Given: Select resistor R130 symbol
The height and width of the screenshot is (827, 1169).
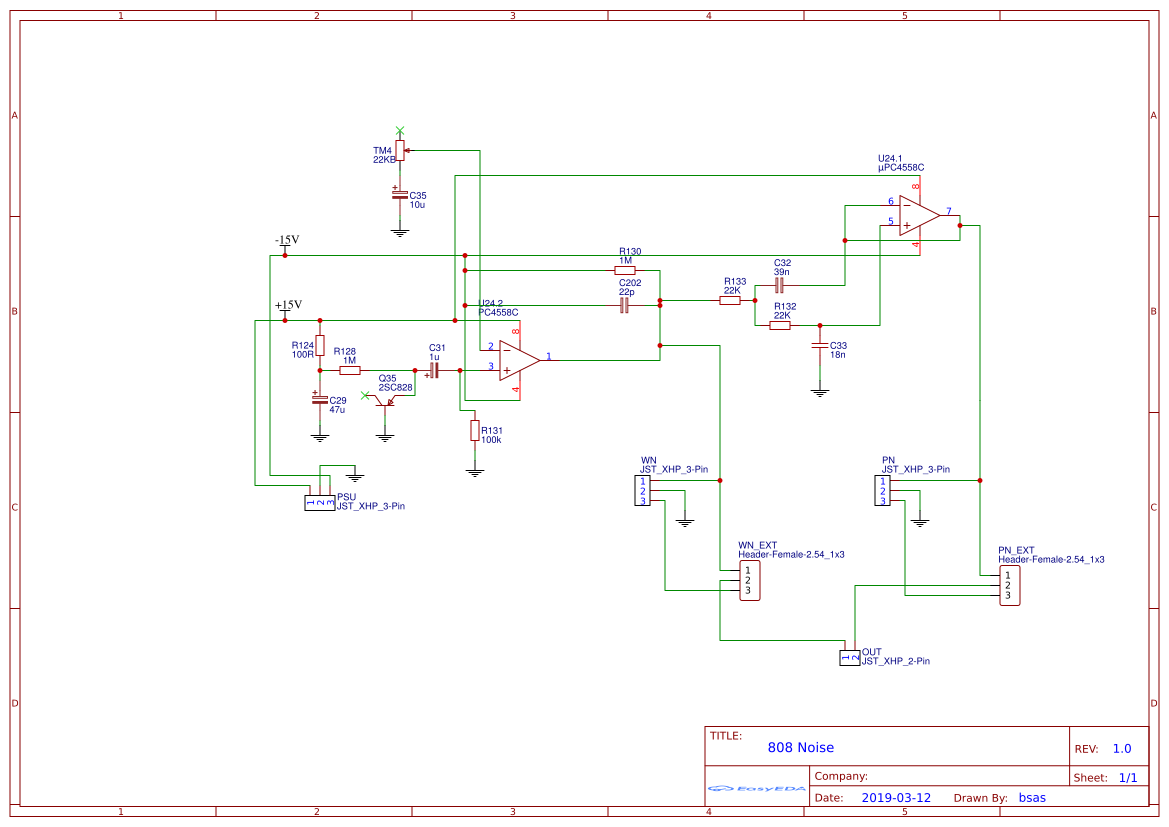Looking at the screenshot, I should tap(625, 270).
